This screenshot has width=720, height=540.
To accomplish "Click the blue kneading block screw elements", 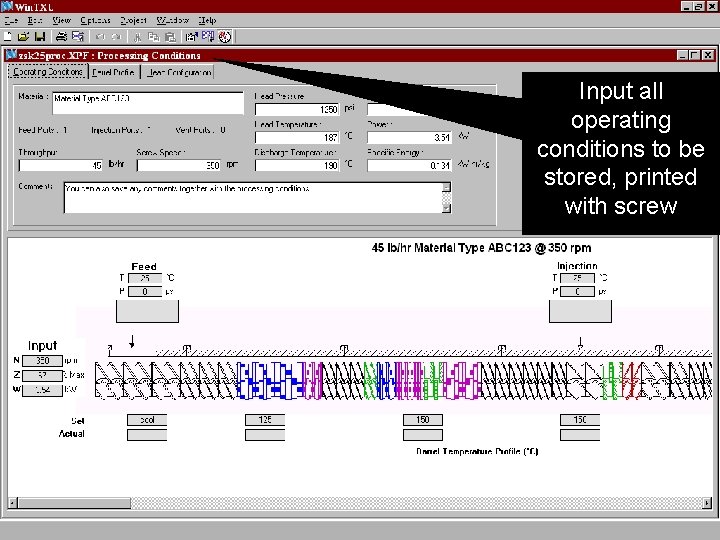I will 269,381.
